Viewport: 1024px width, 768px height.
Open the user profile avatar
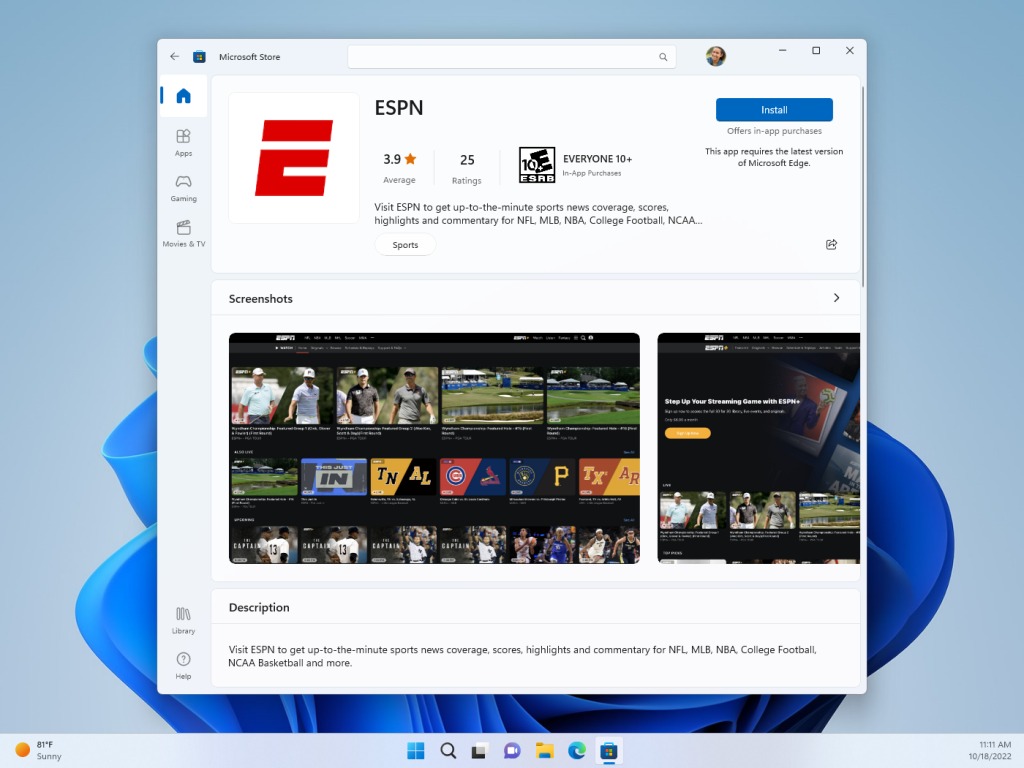pyautogui.click(x=715, y=57)
